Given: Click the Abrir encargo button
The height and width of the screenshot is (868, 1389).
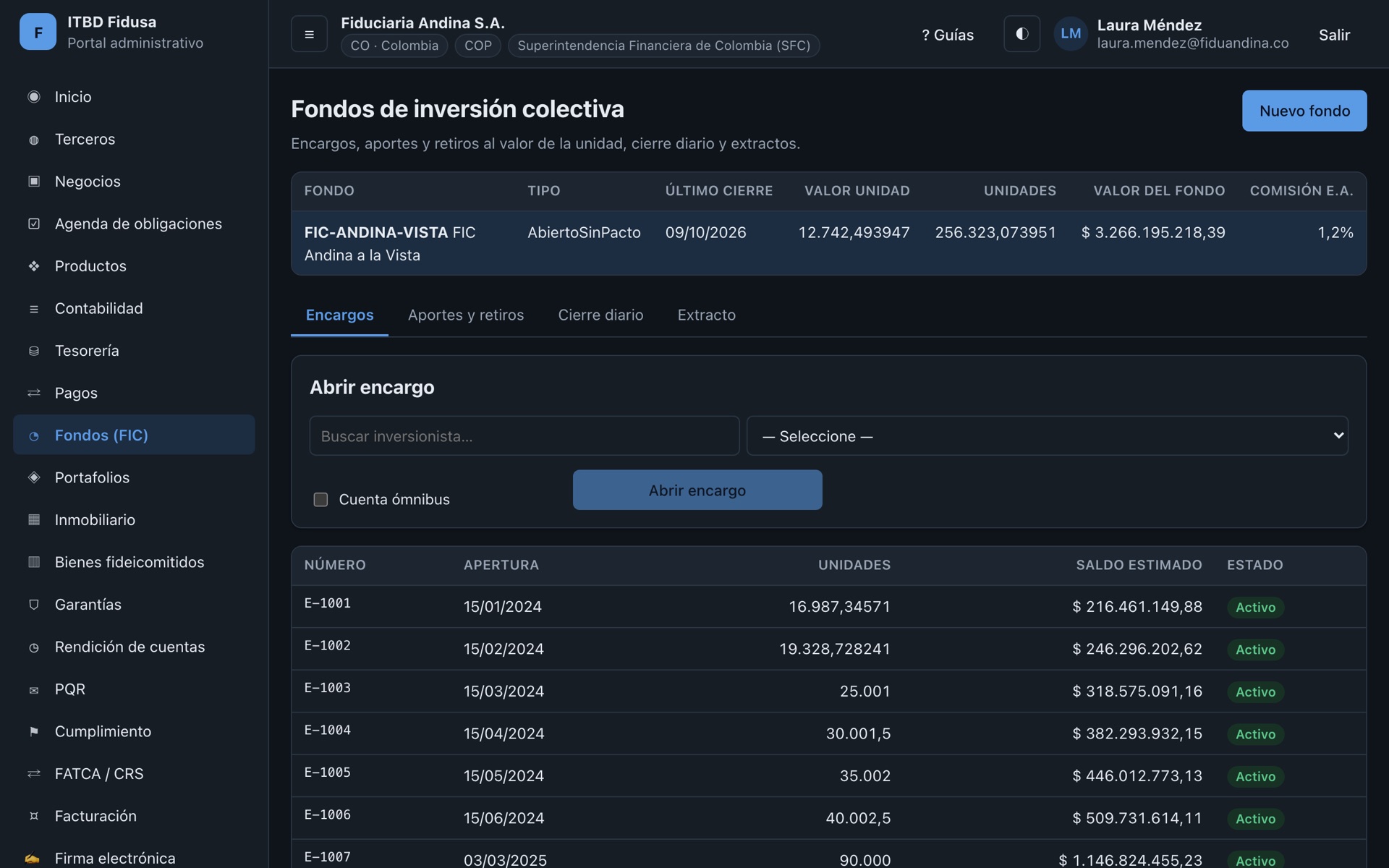Looking at the screenshot, I should pos(697,490).
